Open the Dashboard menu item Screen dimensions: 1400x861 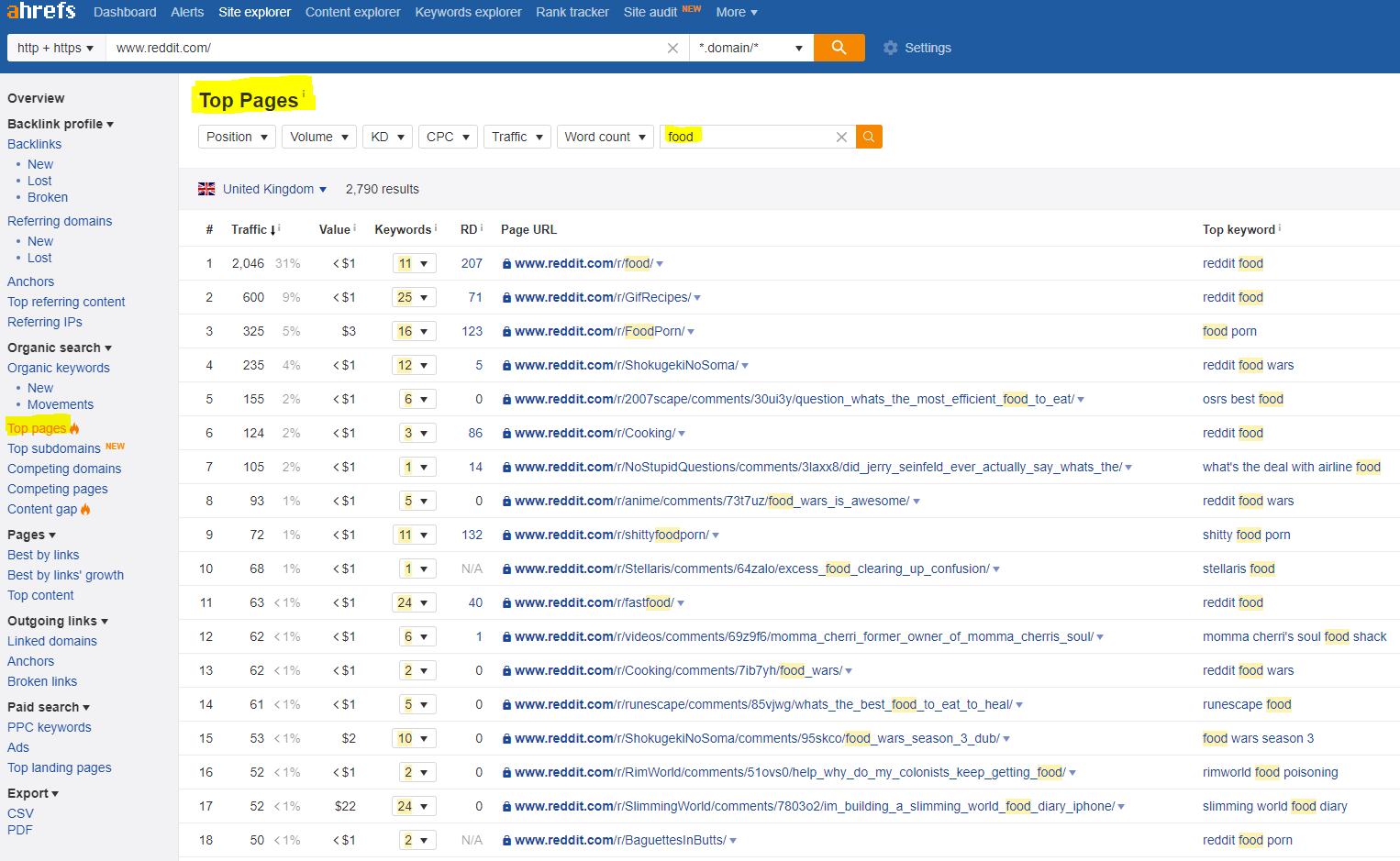pyautogui.click(x=125, y=12)
